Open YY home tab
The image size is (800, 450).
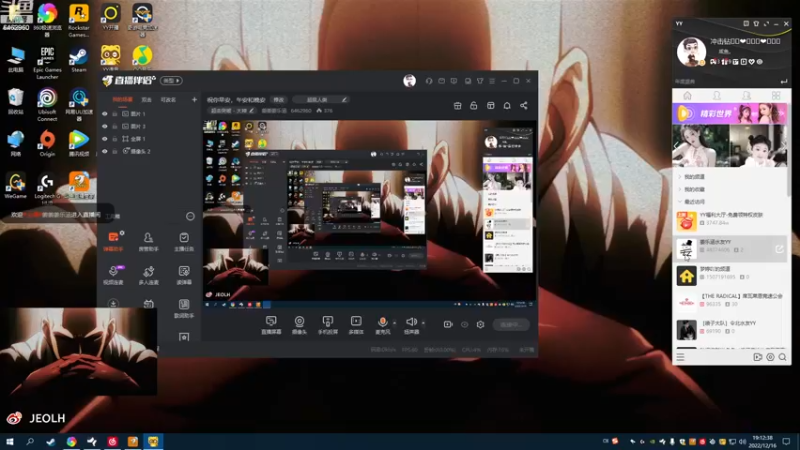(x=687, y=95)
